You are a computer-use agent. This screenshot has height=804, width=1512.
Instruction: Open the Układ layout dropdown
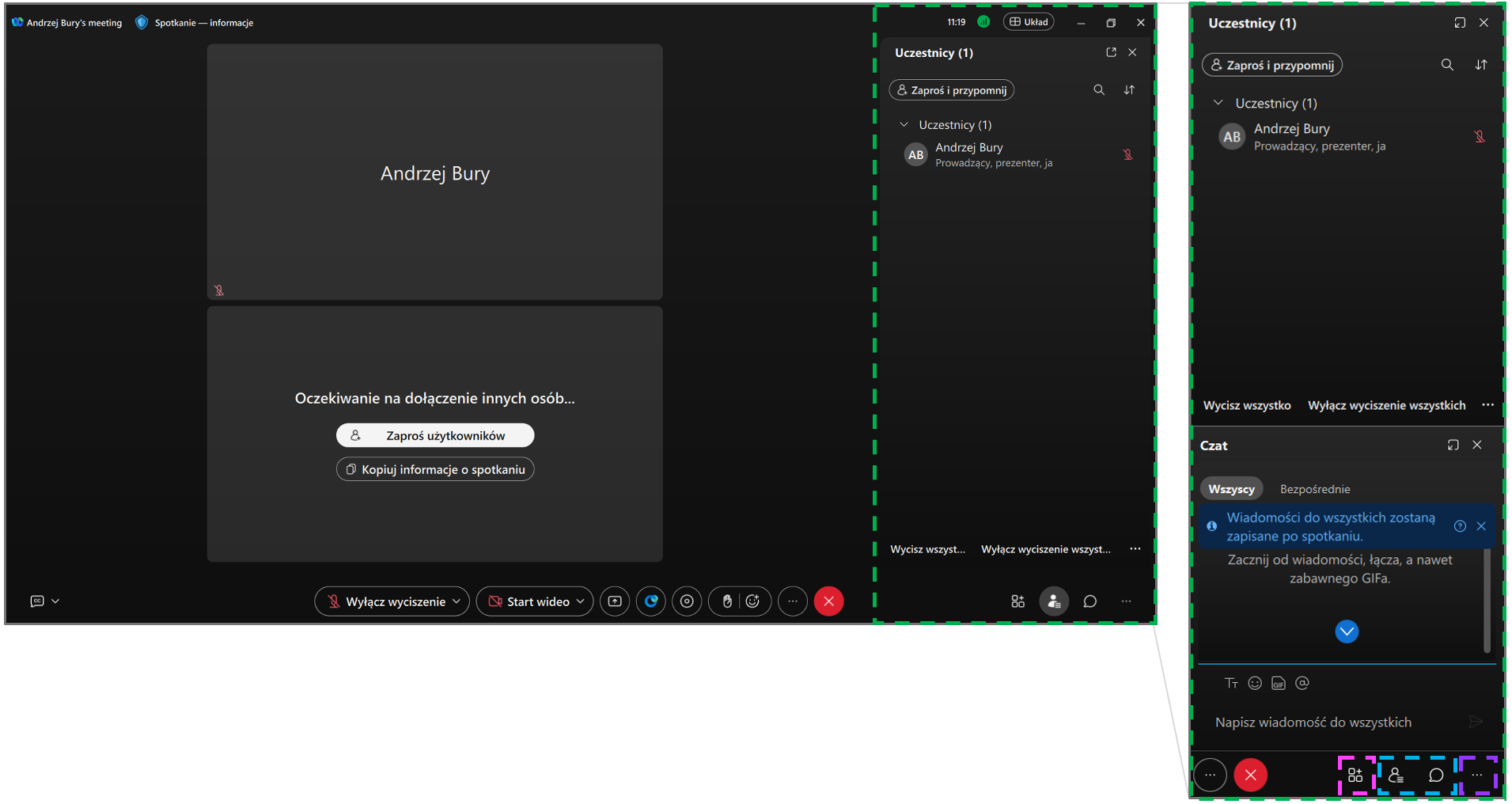[x=1029, y=22]
